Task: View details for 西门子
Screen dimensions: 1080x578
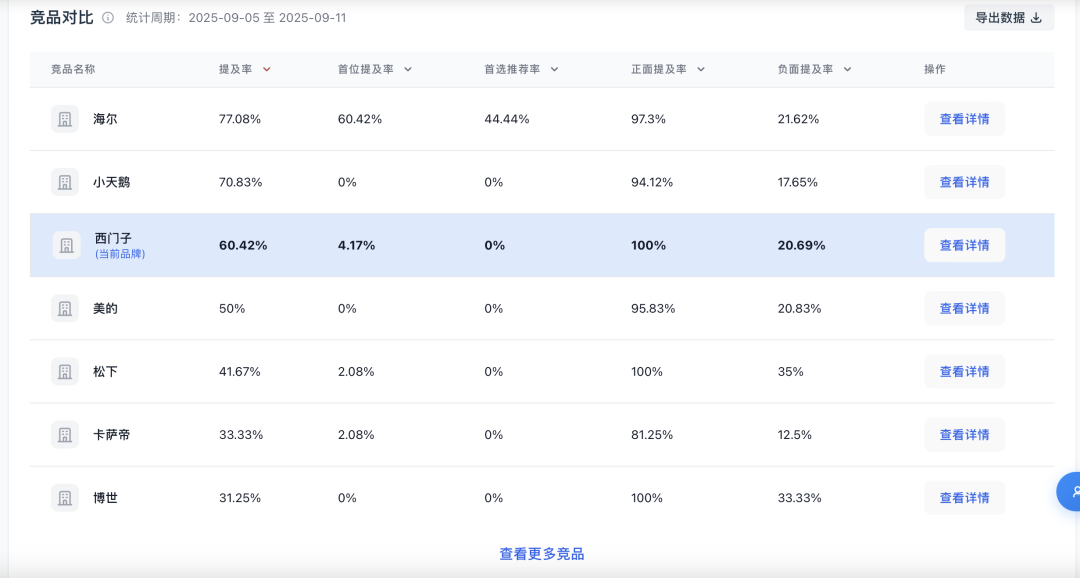Action: [x=964, y=245]
